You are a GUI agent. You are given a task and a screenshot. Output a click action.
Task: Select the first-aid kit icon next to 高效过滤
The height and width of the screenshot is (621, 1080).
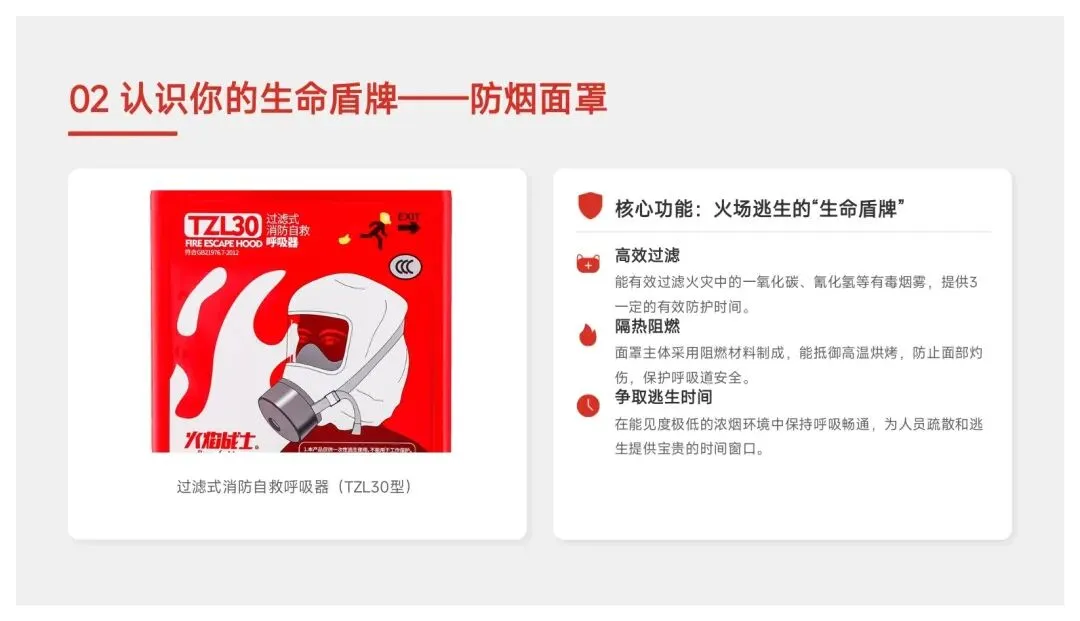click(x=588, y=264)
